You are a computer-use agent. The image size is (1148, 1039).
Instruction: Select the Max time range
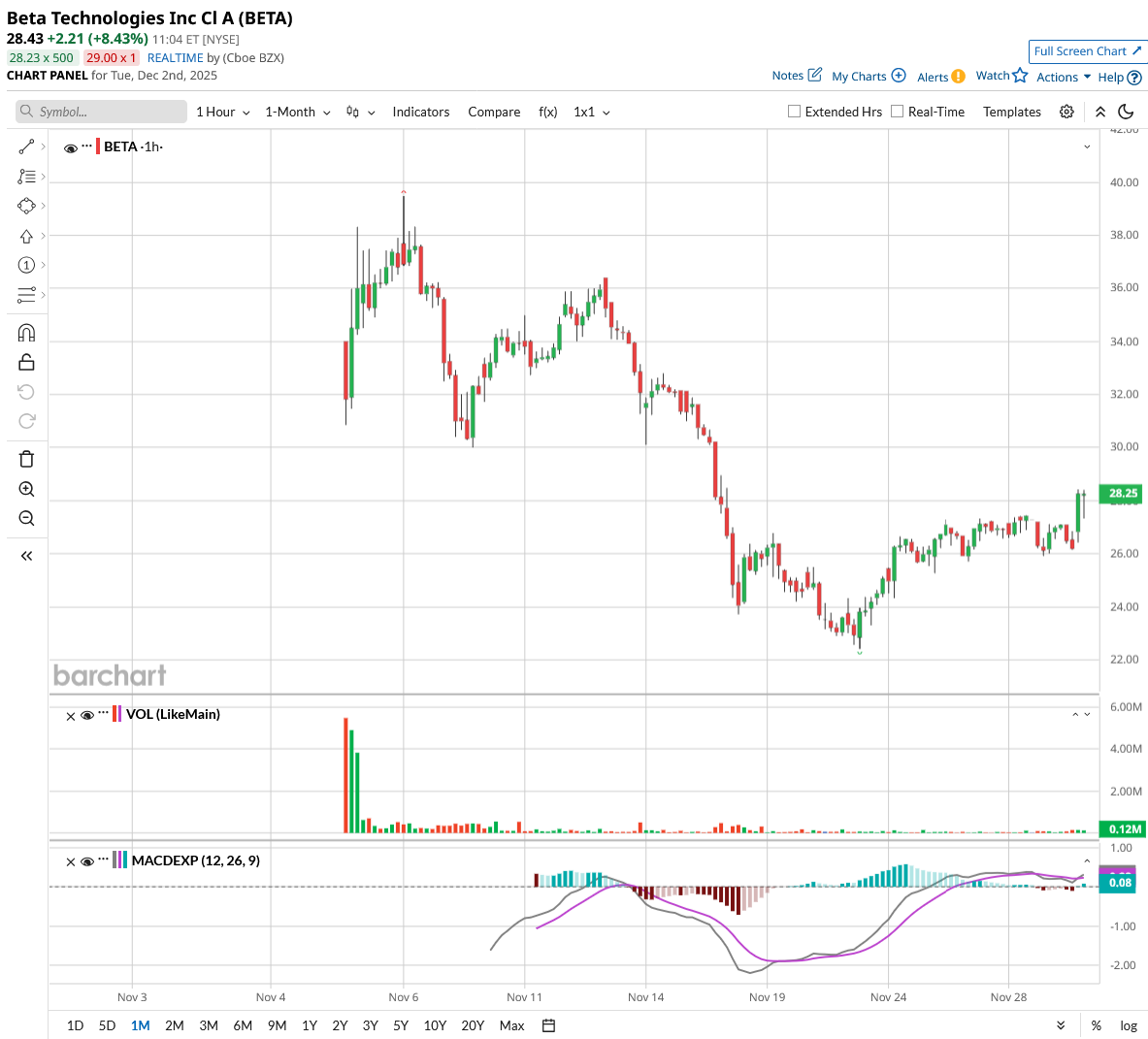pos(511,1025)
